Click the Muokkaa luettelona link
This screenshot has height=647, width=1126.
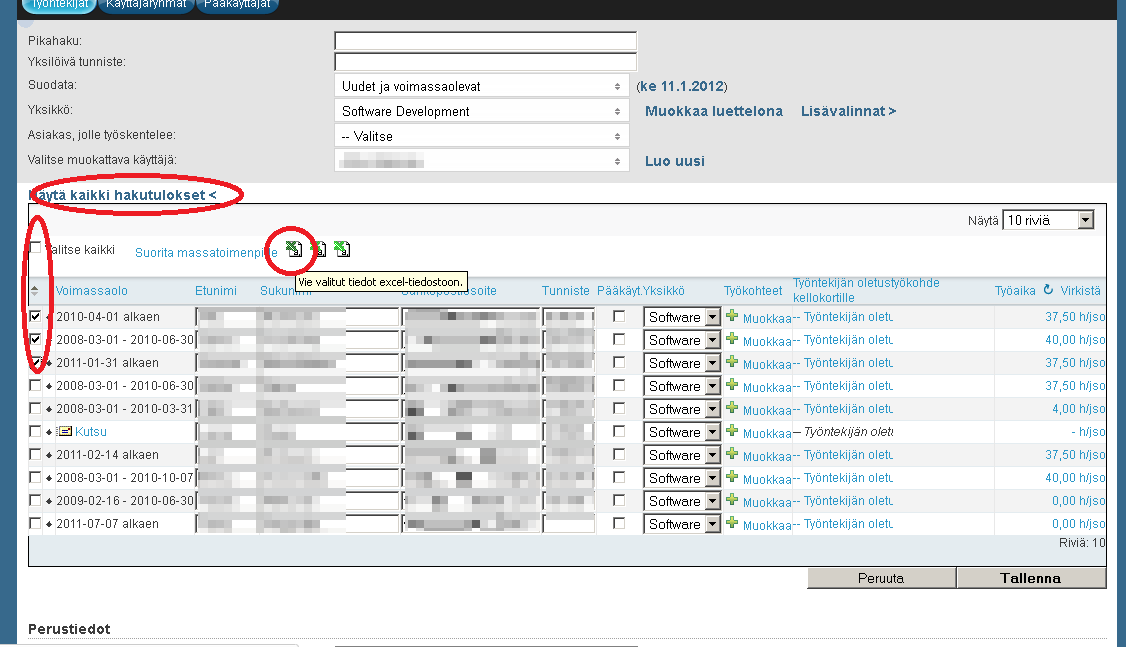tap(713, 111)
